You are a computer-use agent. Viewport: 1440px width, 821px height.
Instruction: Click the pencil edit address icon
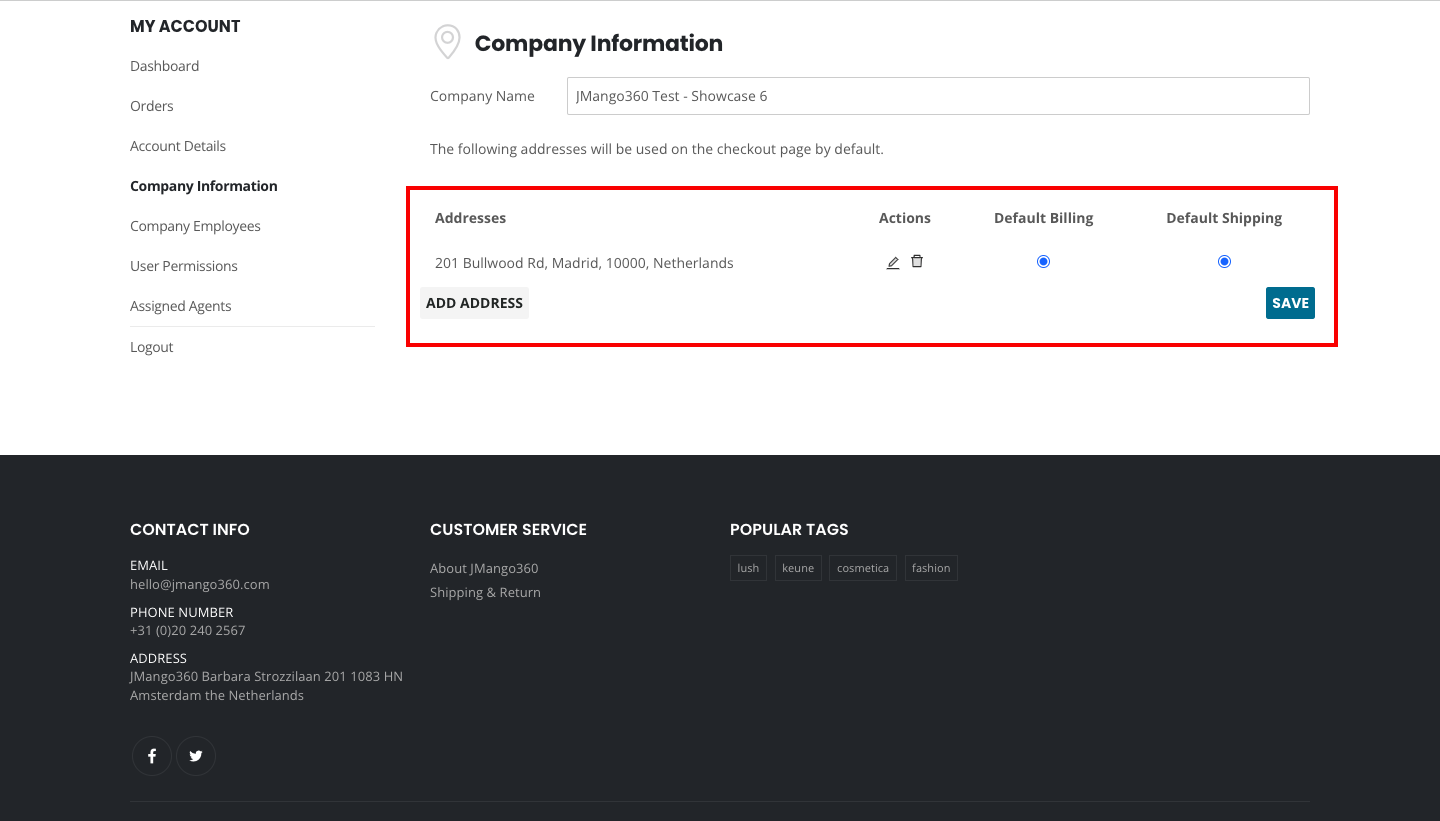[893, 263]
